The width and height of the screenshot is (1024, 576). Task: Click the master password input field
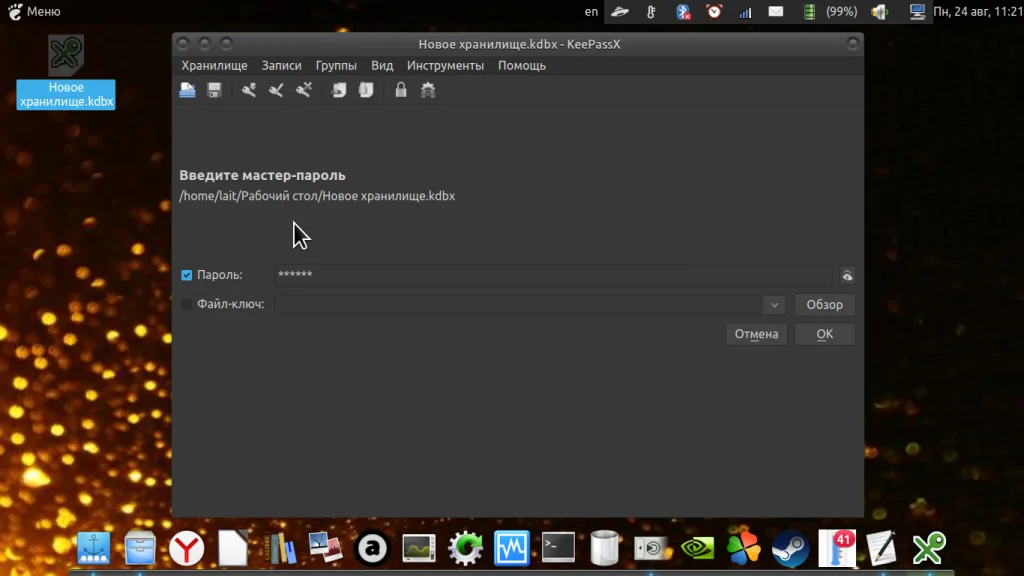(554, 275)
